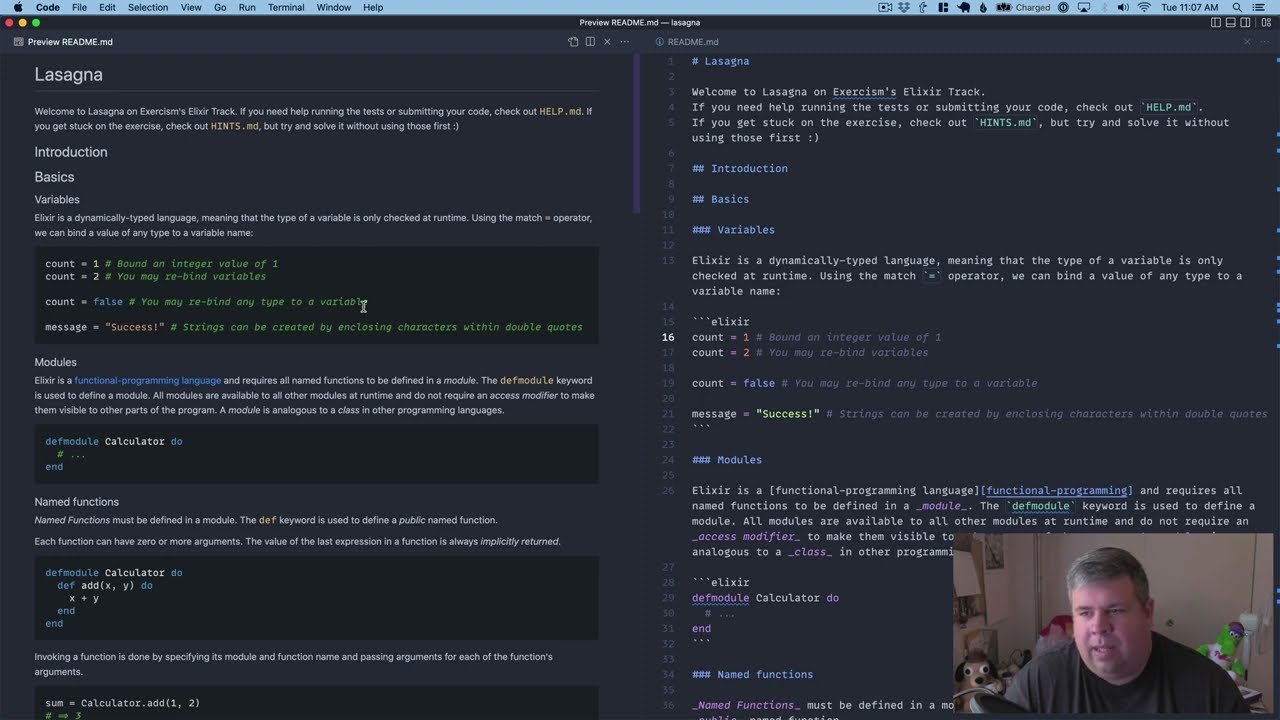
Task: Click the '## Introduction' line in source editor
Action: click(740, 168)
